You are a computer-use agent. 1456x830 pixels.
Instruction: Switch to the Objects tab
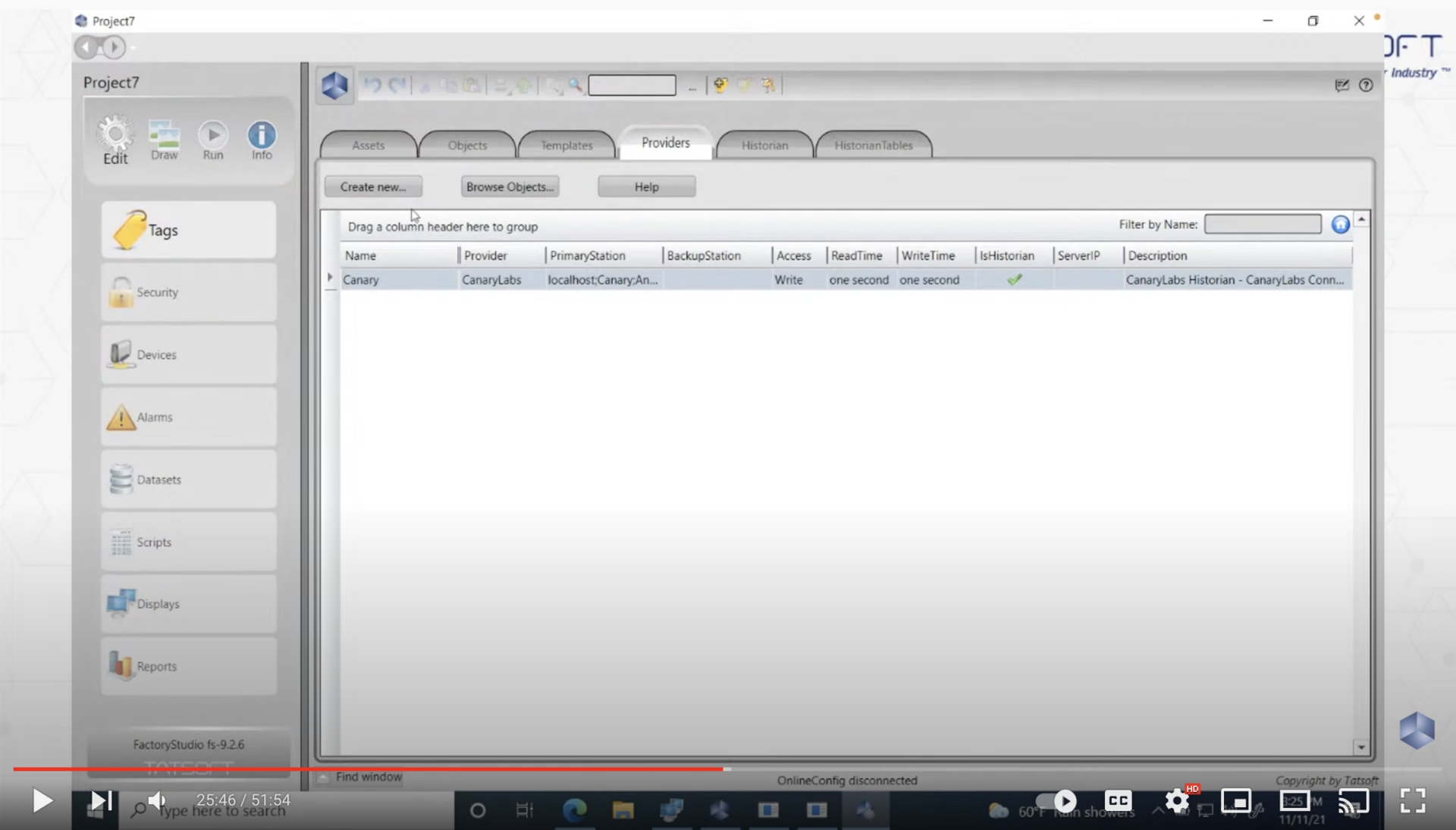[x=467, y=145]
